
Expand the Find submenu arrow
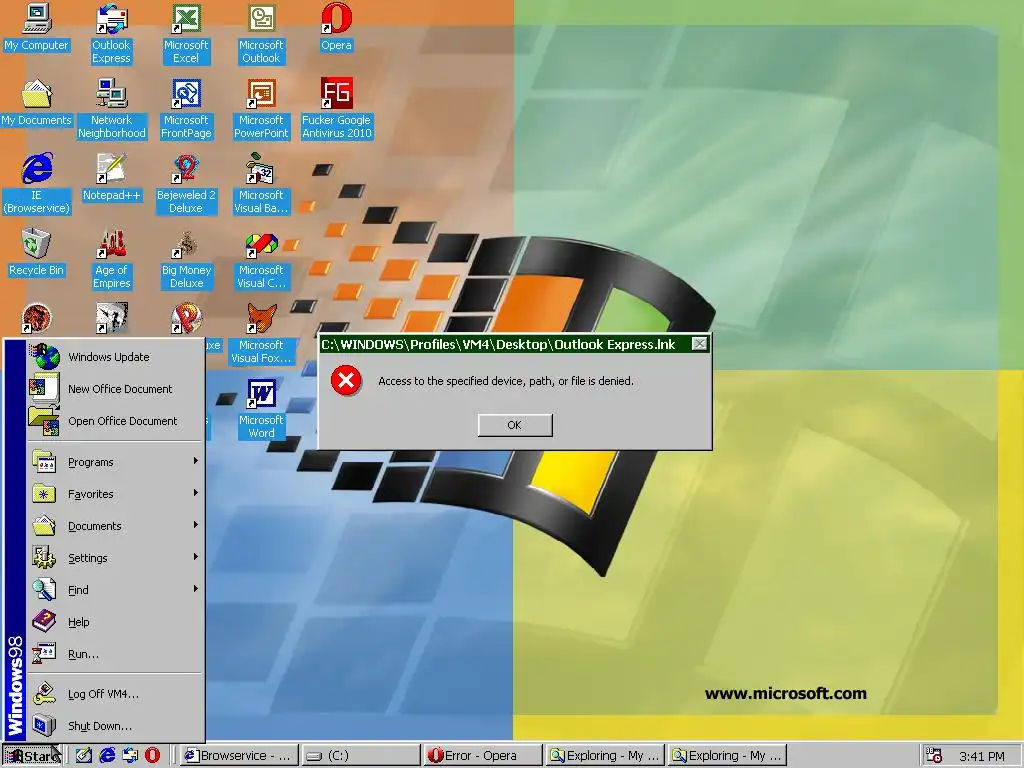point(195,589)
